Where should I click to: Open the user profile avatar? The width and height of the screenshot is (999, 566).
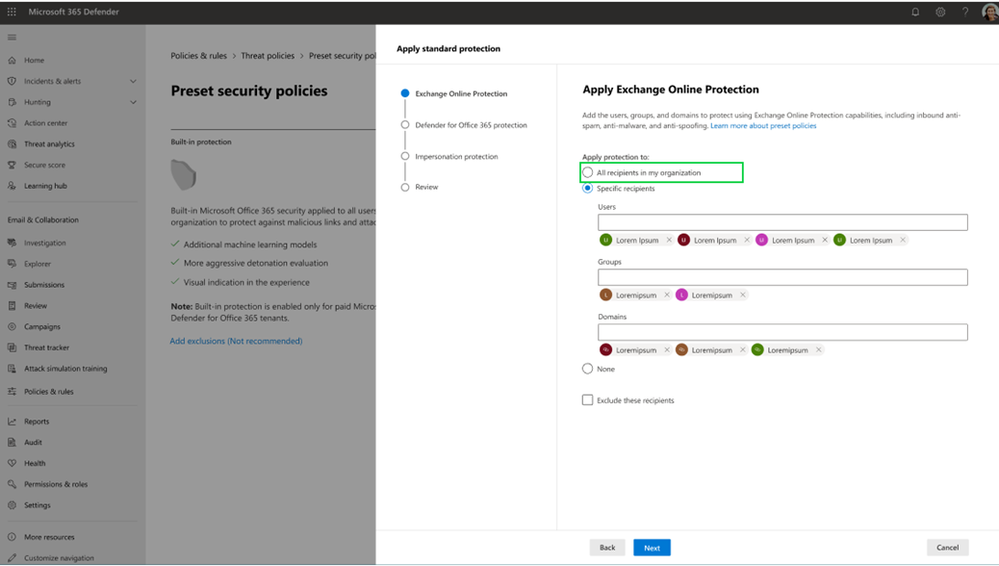coord(990,12)
